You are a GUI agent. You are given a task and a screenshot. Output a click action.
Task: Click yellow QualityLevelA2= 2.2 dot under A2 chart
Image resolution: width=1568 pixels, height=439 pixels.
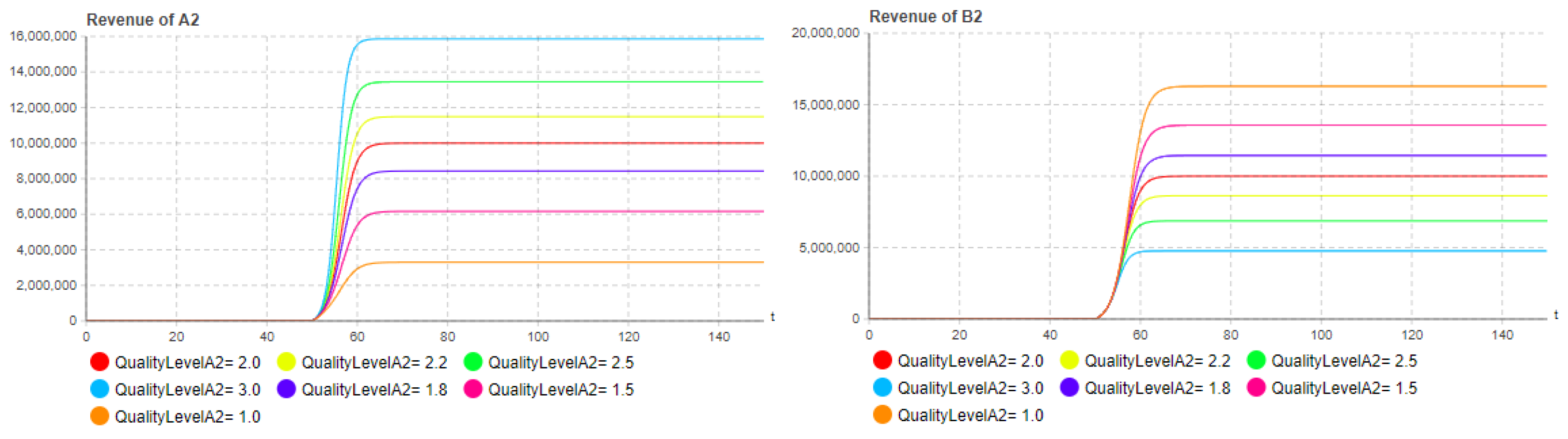coord(286,362)
